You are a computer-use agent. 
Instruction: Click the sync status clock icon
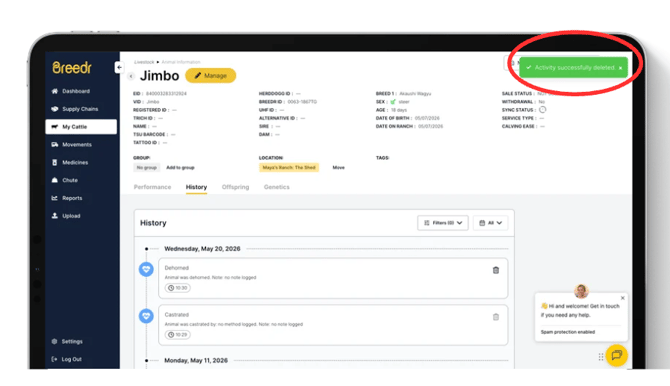542,110
